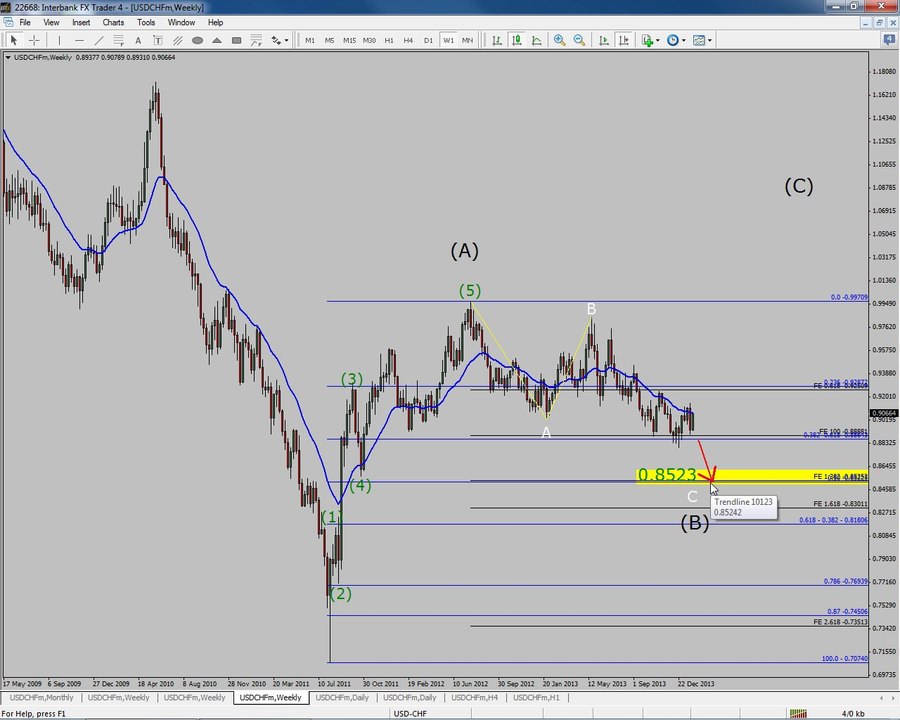Toggle Auto Scroll on the chart
Viewport: 900px width, 720px height.
[604, 40]
